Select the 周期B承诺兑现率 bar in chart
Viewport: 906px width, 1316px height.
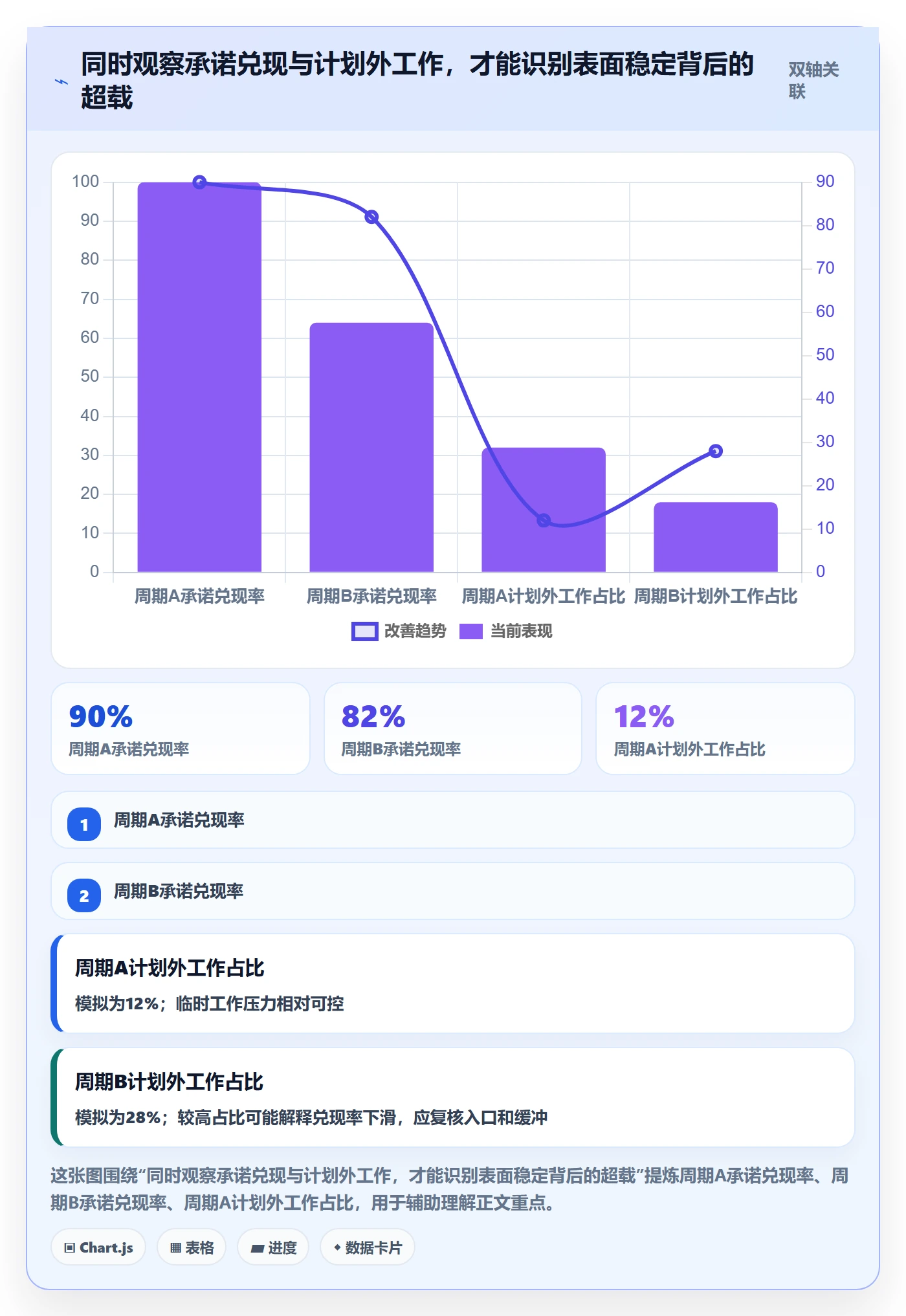tap(371, 447)
